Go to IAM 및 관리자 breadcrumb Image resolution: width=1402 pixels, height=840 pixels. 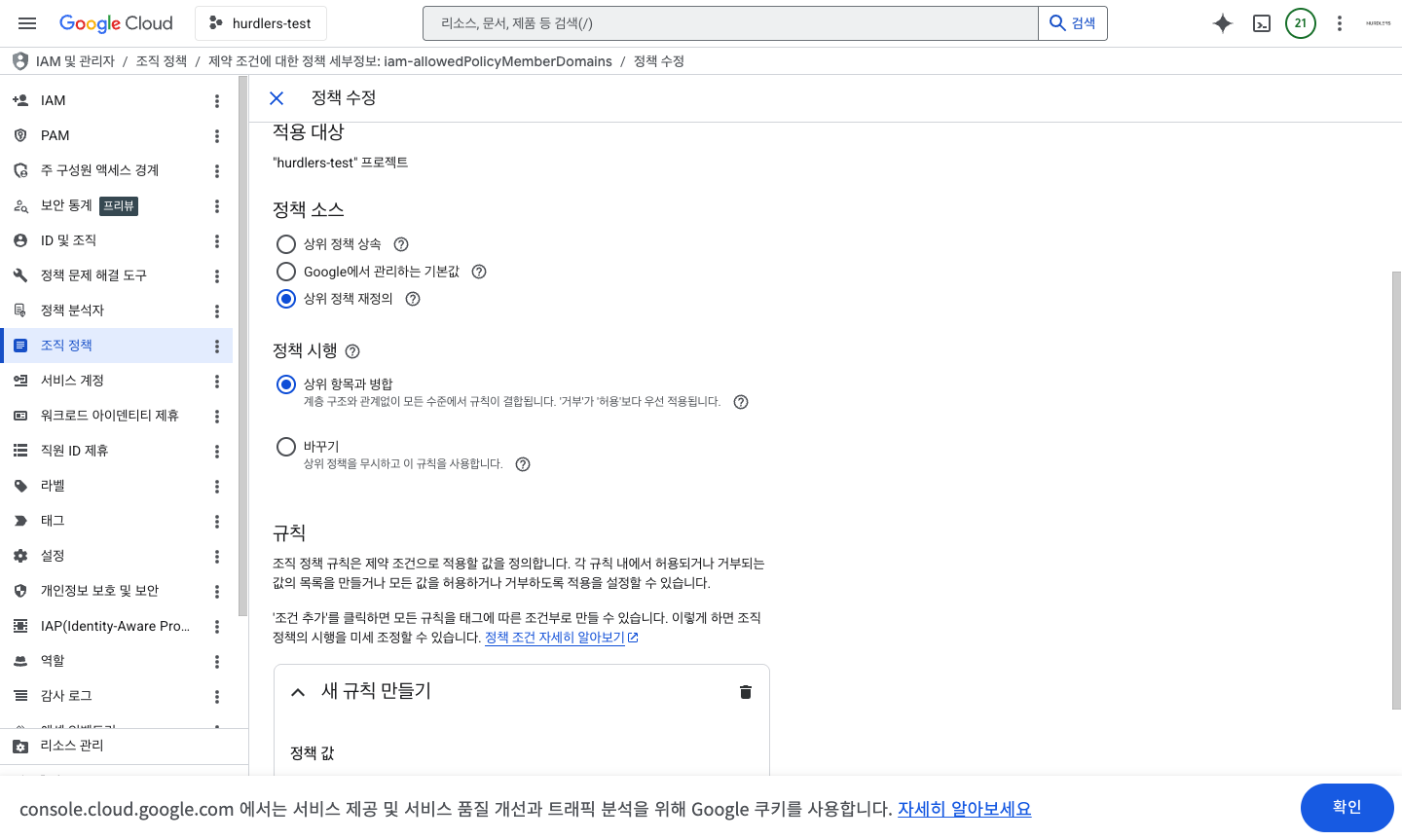(75, 61)
